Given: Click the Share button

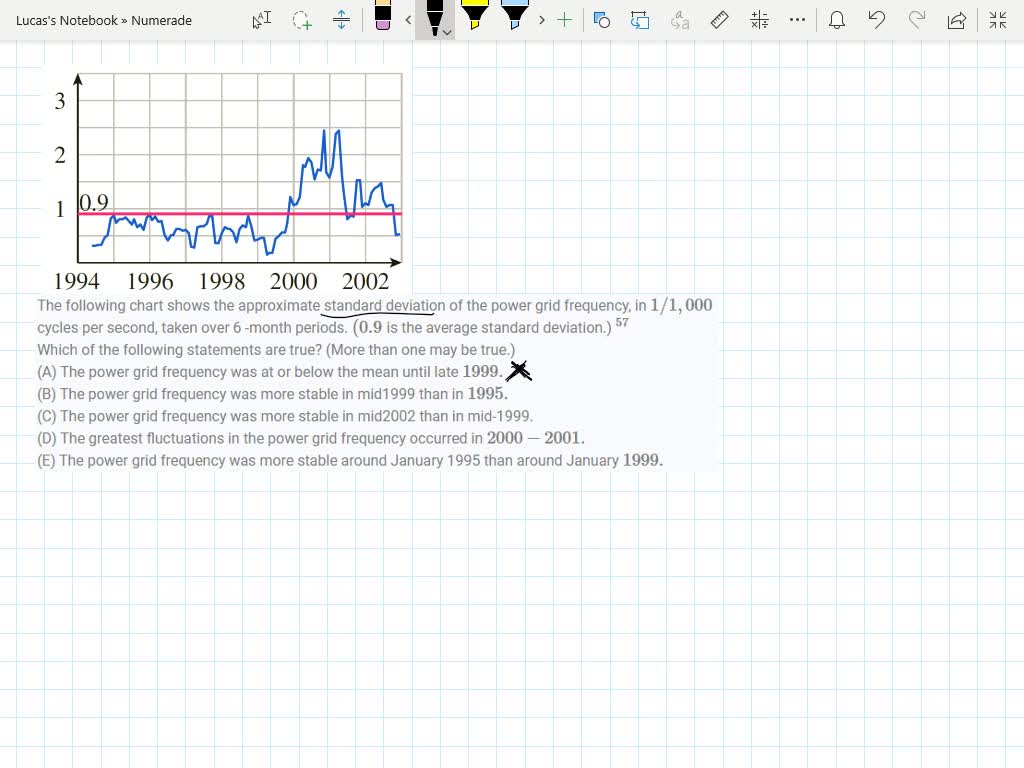Looking at the screenshot, I should point(957,20).
